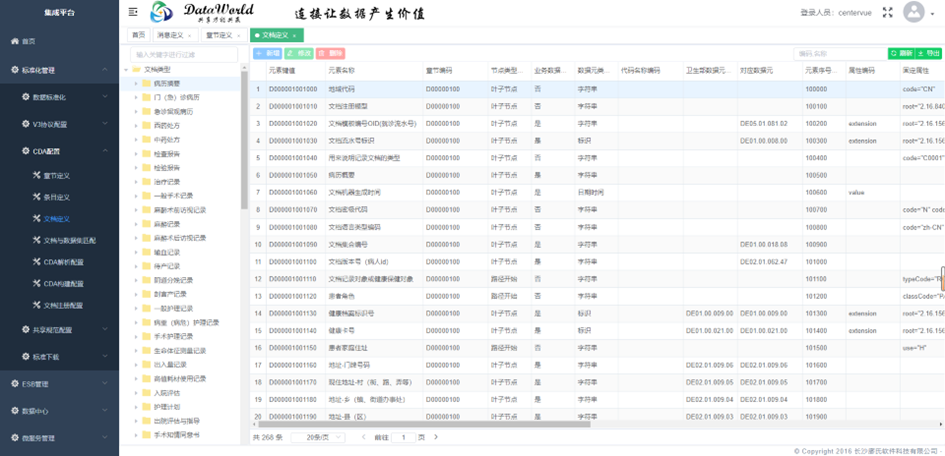The width and height of the screenshot is (945, 456).
Task: Click the gear icon beside 数据中心
Action: point(15,411)
